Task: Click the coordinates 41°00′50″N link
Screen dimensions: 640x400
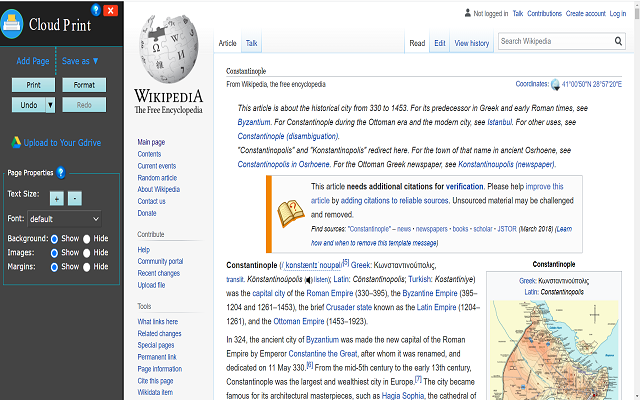Action: [x=592, y=84]
